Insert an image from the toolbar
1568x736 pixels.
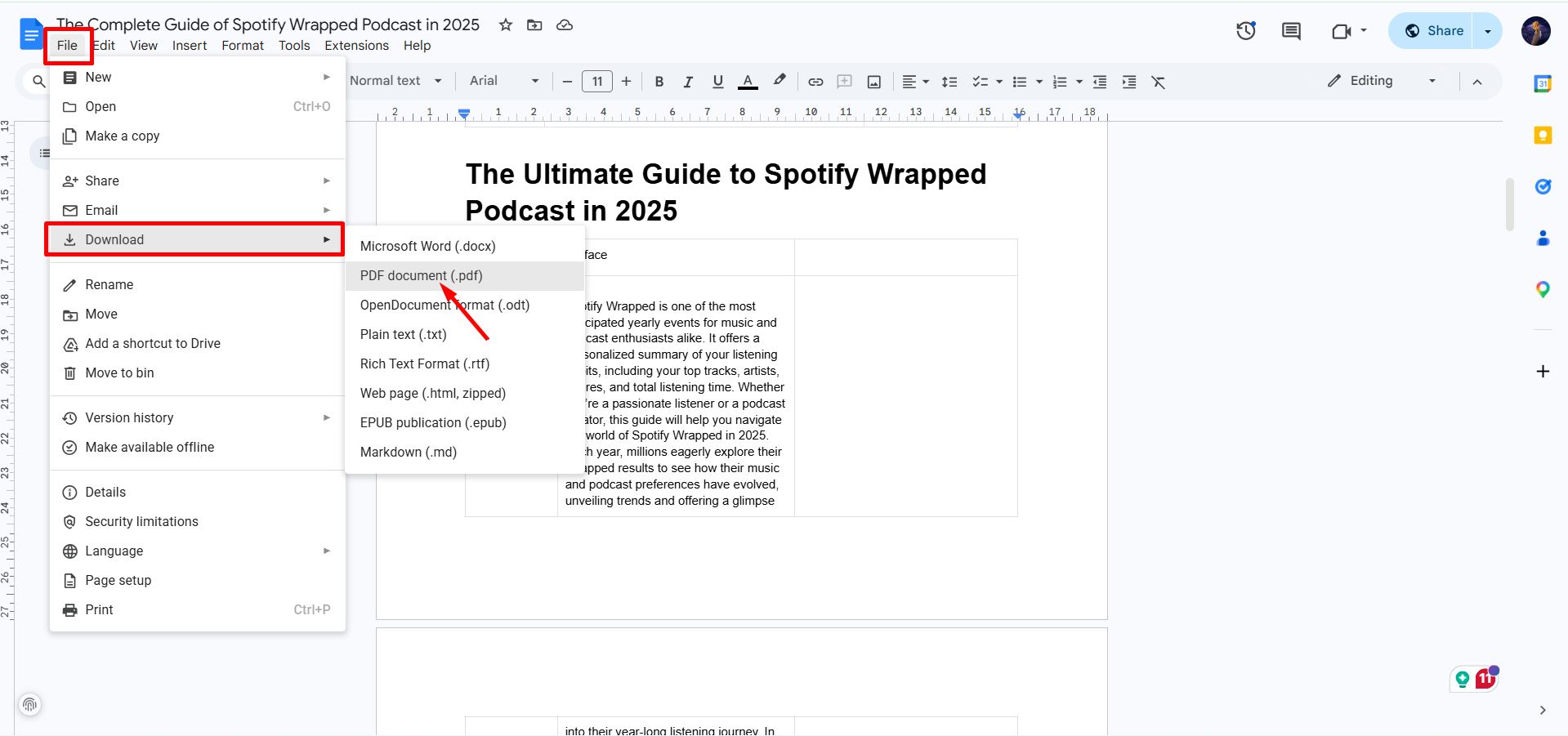pyautogui.click(x=874, y=81)
